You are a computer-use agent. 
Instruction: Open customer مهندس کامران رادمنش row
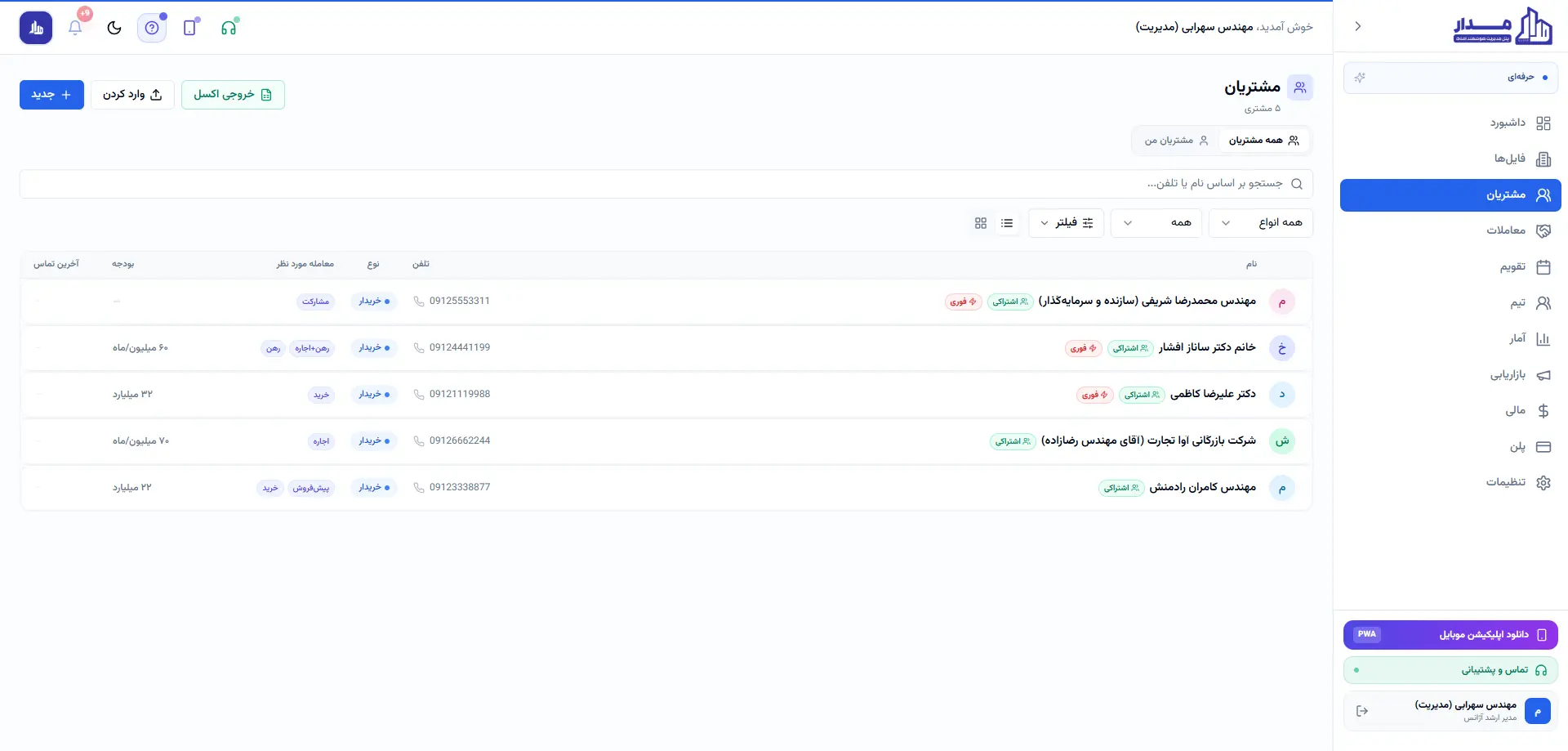point(666,488)
